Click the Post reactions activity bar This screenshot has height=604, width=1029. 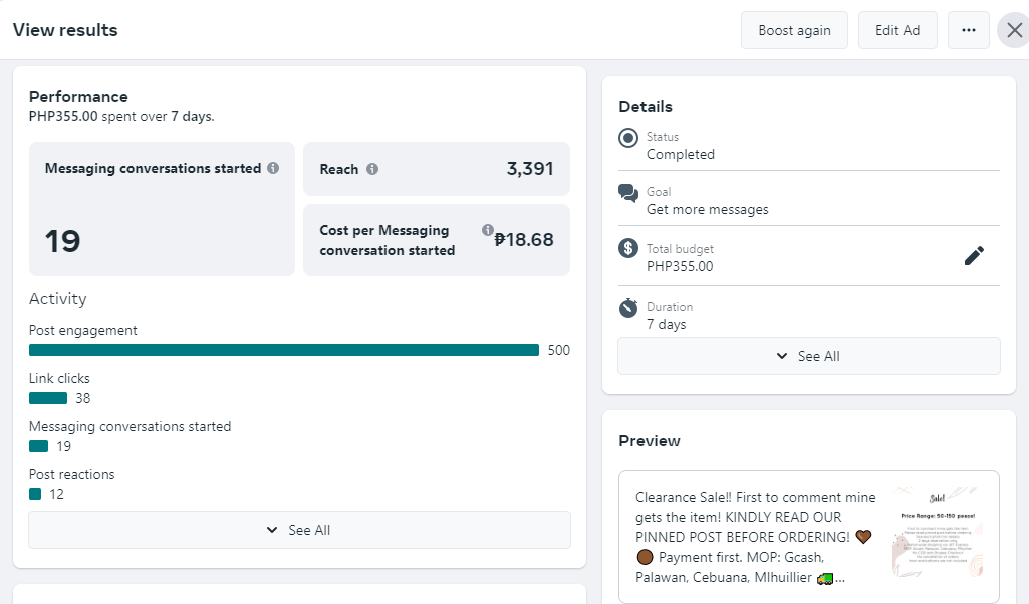coord(35,494)
